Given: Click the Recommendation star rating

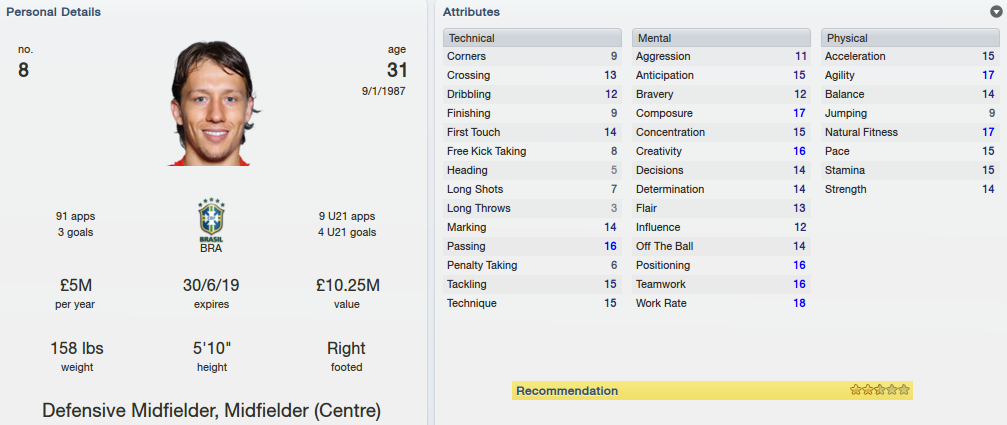Looking at the screenshot, I should 879,390.
